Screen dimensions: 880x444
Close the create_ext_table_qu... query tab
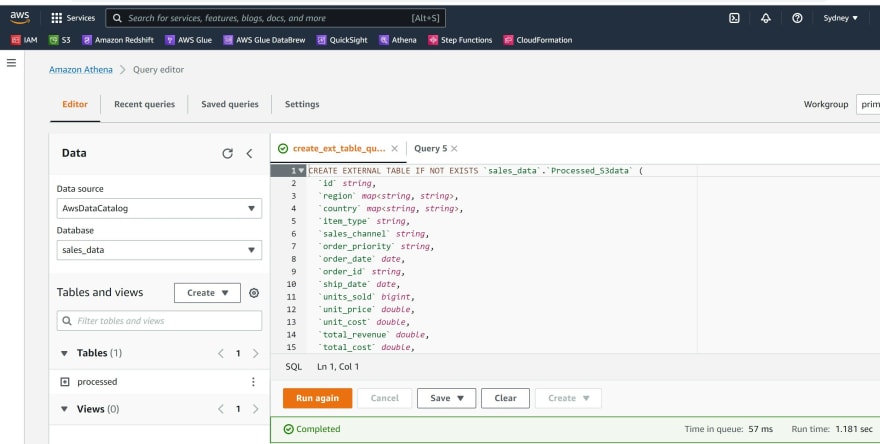[395, 148]
